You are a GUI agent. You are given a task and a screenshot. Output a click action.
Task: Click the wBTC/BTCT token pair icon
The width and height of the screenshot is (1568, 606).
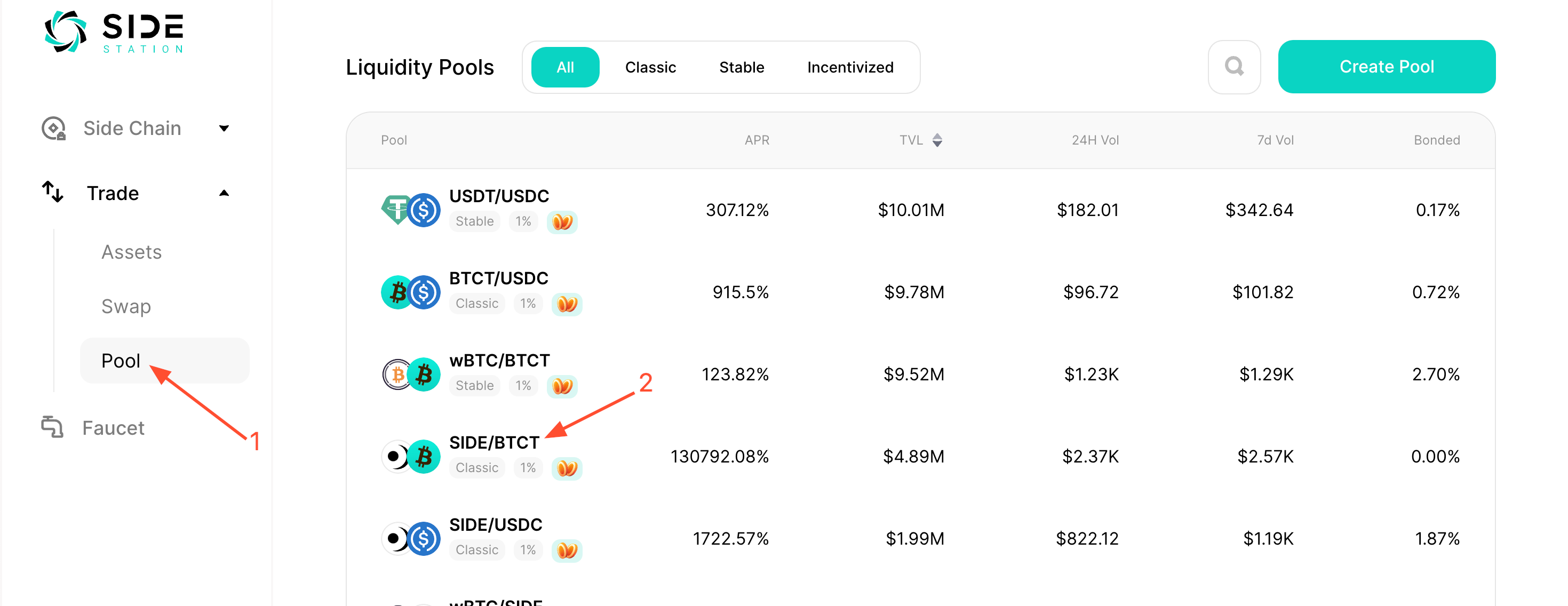410,374
